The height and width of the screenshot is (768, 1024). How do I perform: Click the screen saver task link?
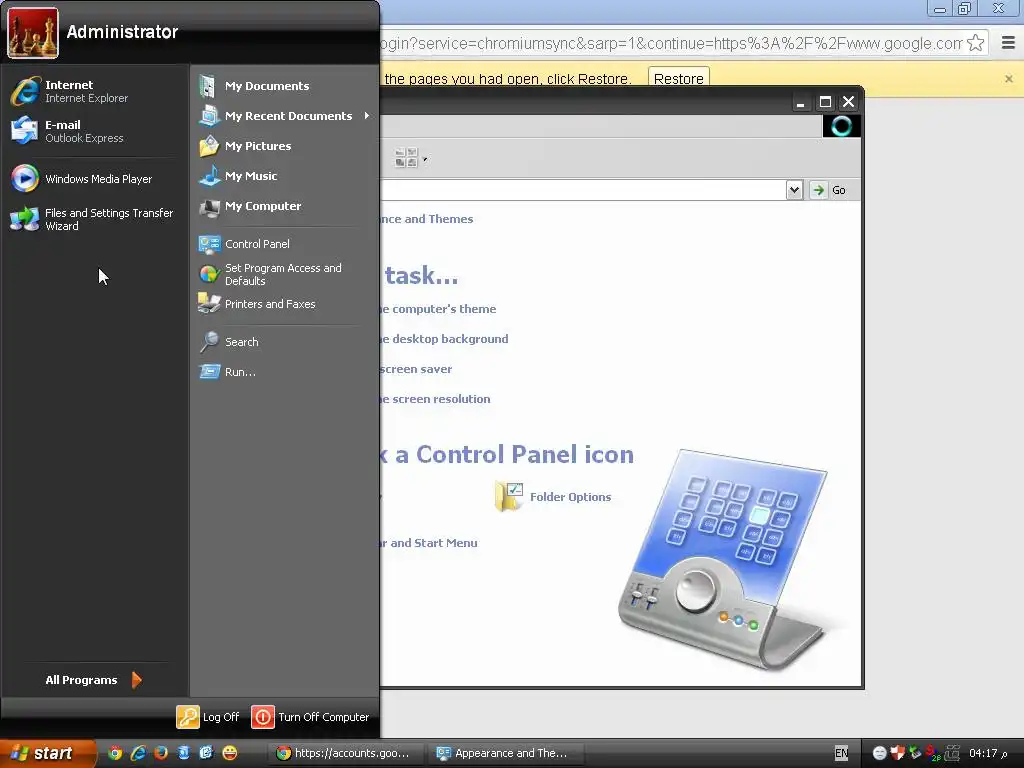coord(416,369)
